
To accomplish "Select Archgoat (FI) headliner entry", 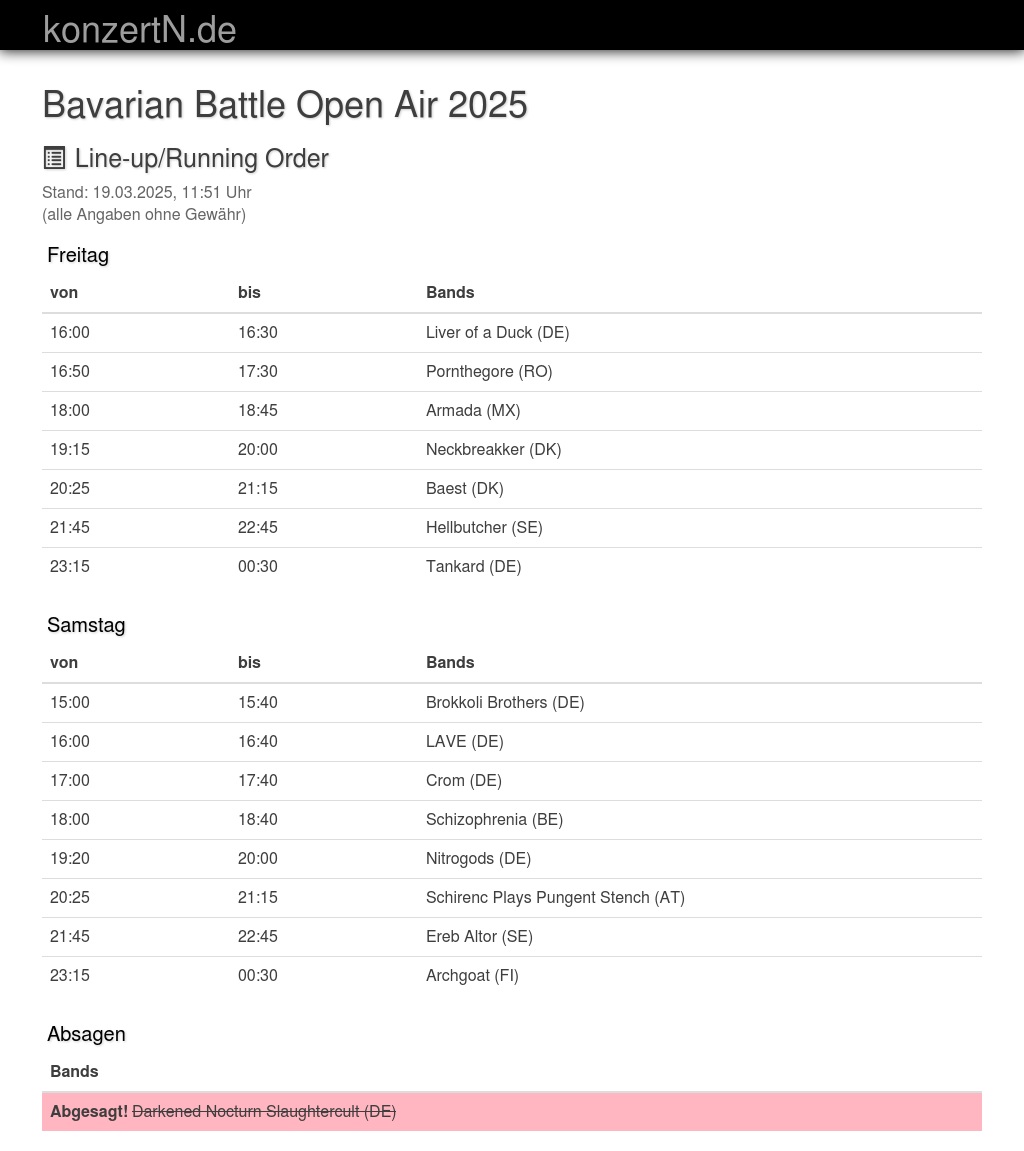I will pyautogui.click(x=472, y=976).
